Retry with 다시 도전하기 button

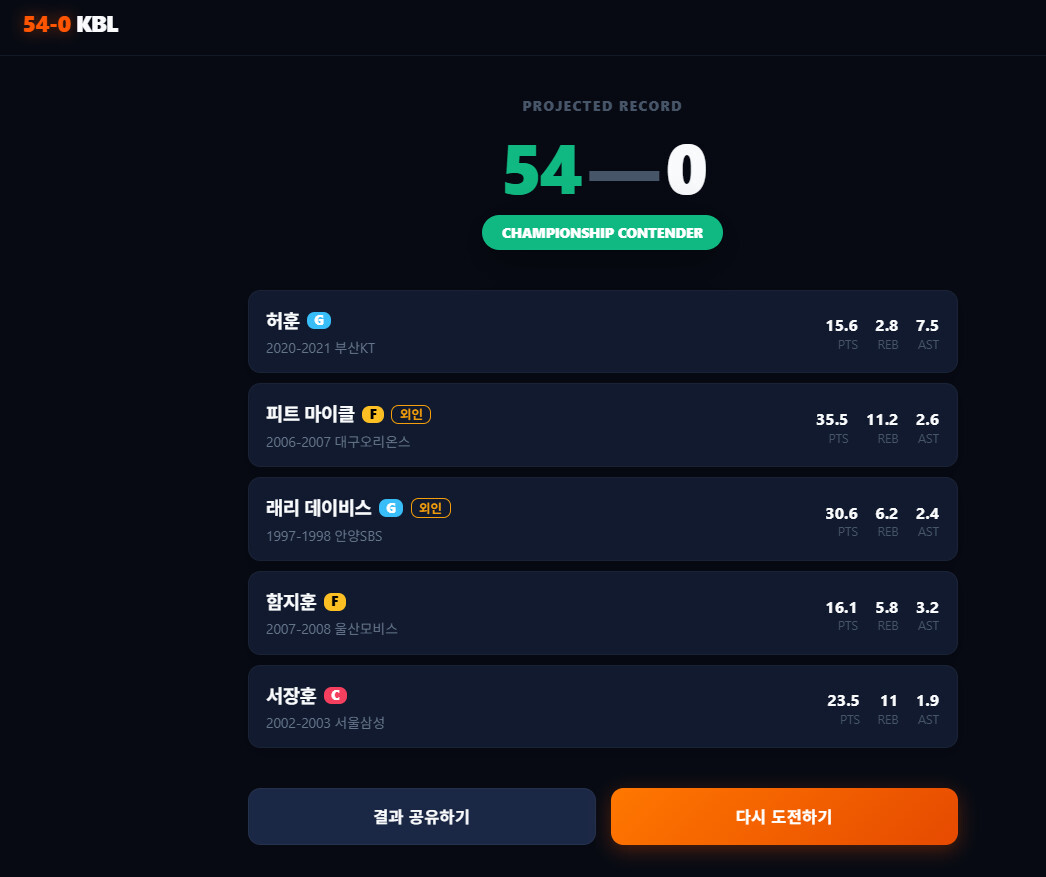click(x=784, y=816)
